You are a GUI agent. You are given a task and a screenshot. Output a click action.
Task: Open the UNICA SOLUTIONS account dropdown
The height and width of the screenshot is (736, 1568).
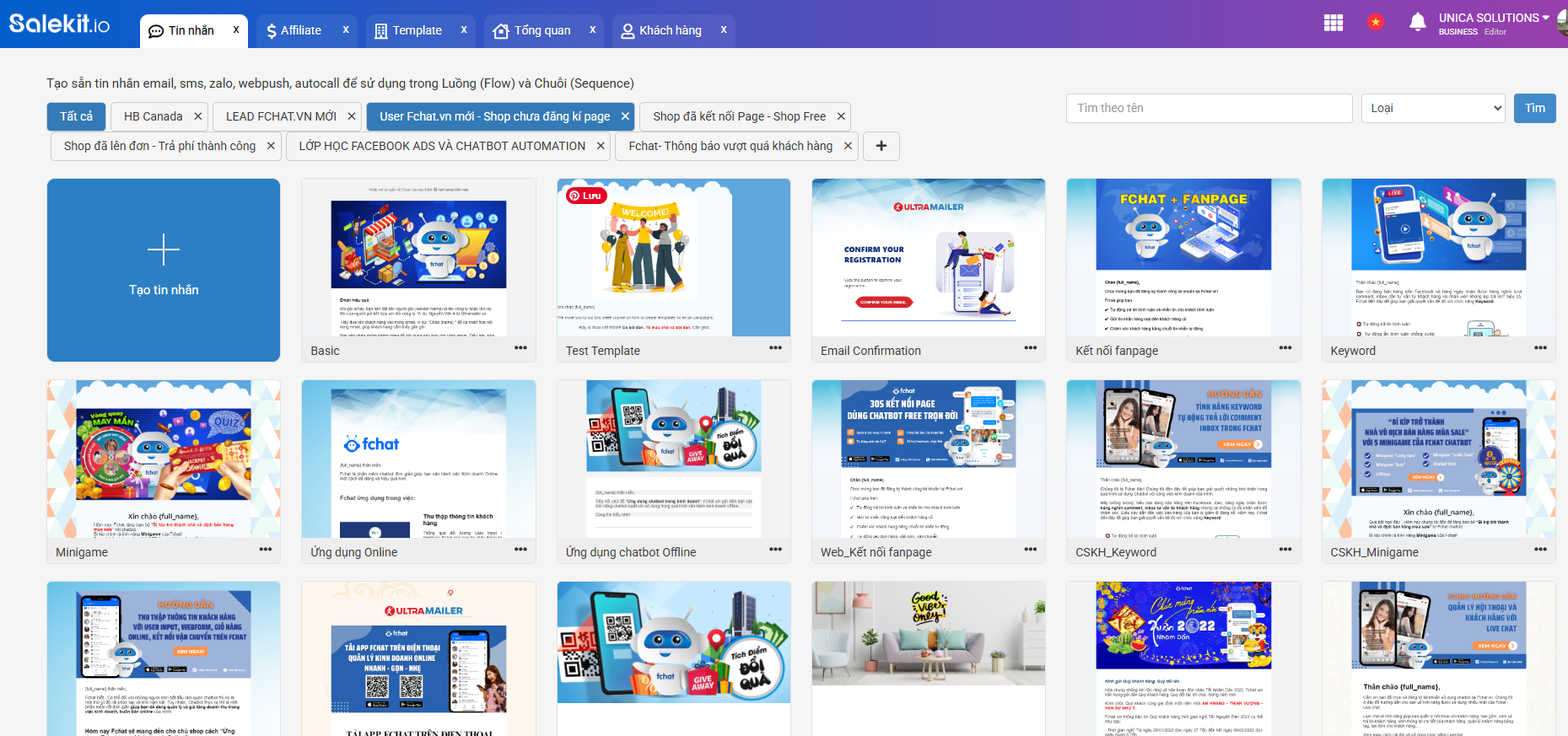pos(1493,18)
